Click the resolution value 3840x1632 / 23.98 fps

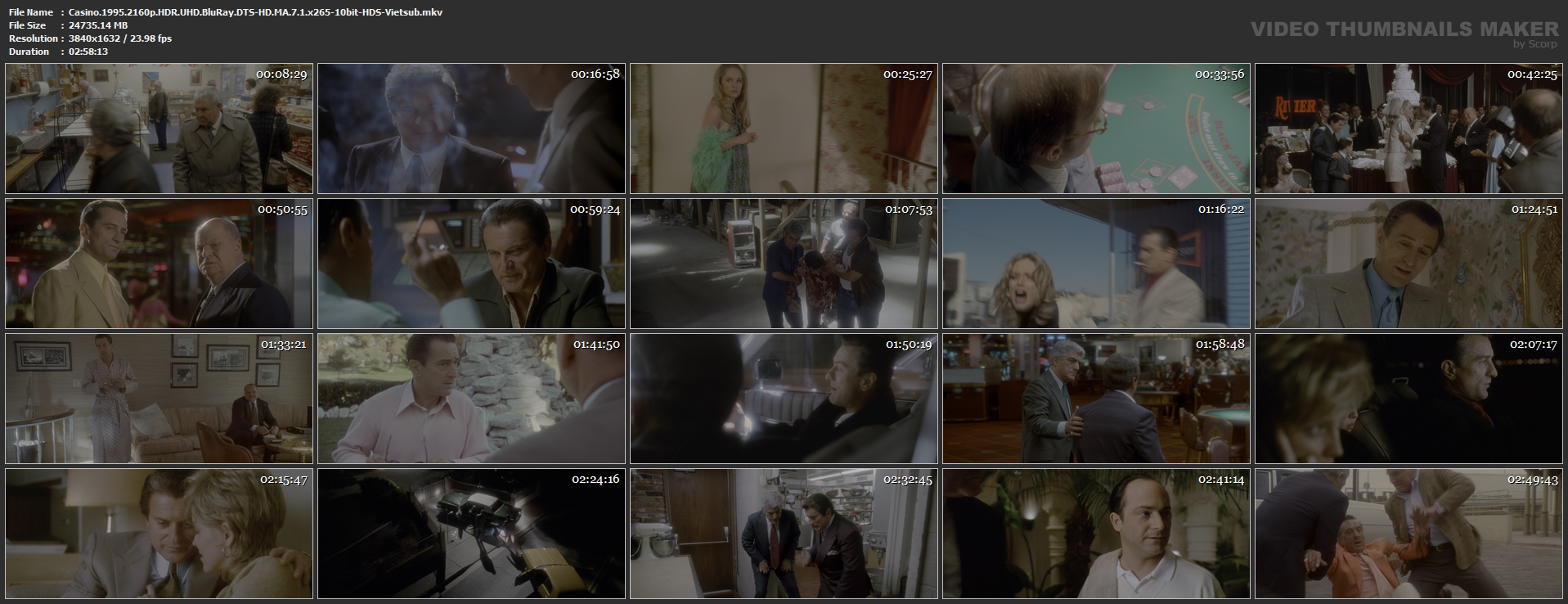(120, 38)
